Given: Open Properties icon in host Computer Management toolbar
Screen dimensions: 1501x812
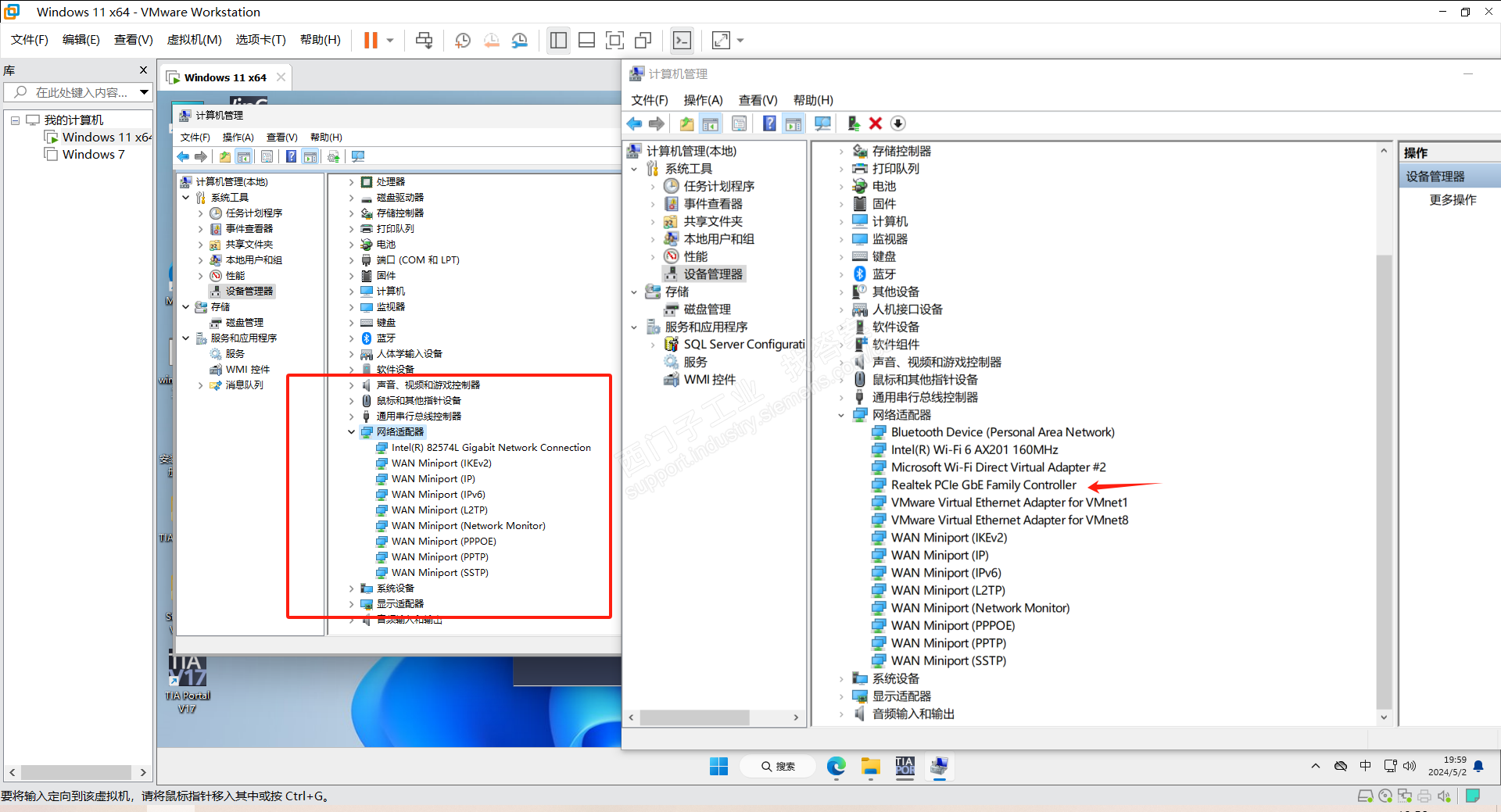Looking at the screenshot, I should 739,123.
